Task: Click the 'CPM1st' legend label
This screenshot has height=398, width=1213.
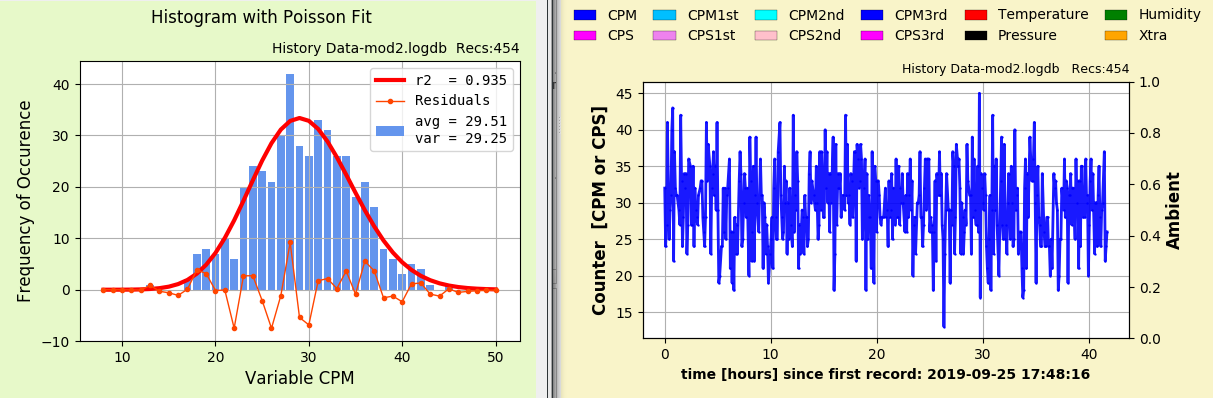Action: pos(712,15)
